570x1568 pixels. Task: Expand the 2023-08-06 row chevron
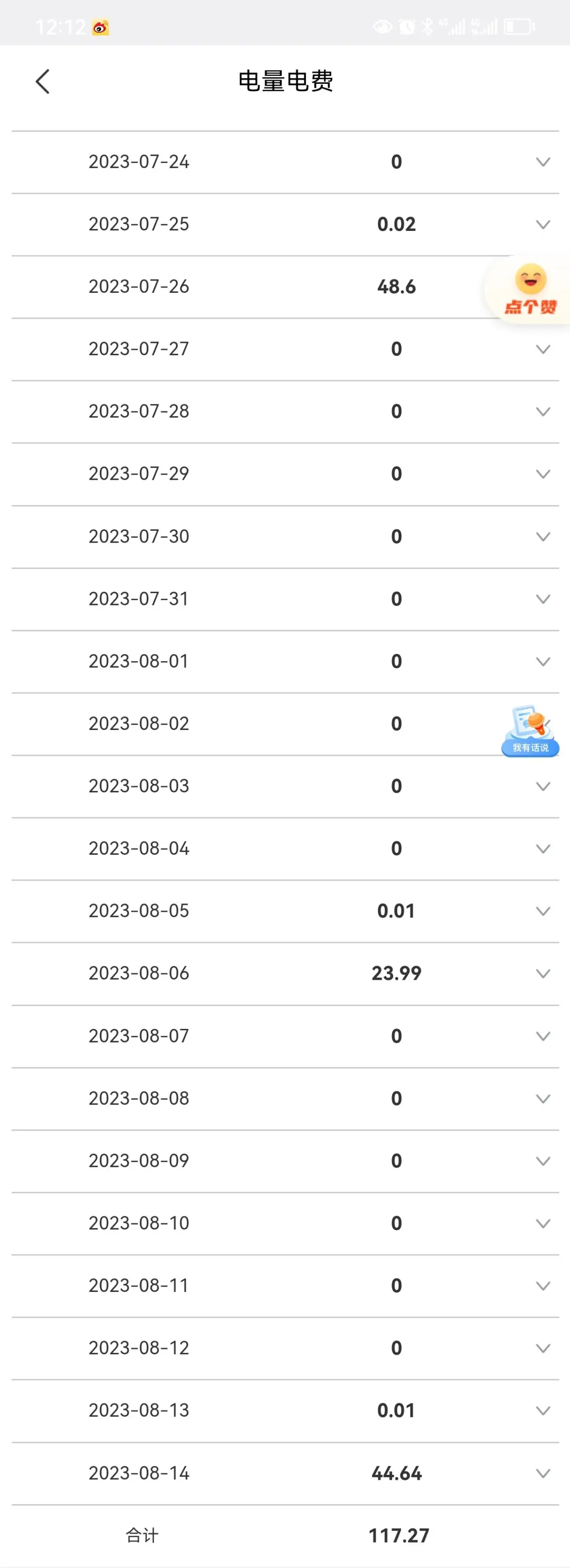[543, 973]
